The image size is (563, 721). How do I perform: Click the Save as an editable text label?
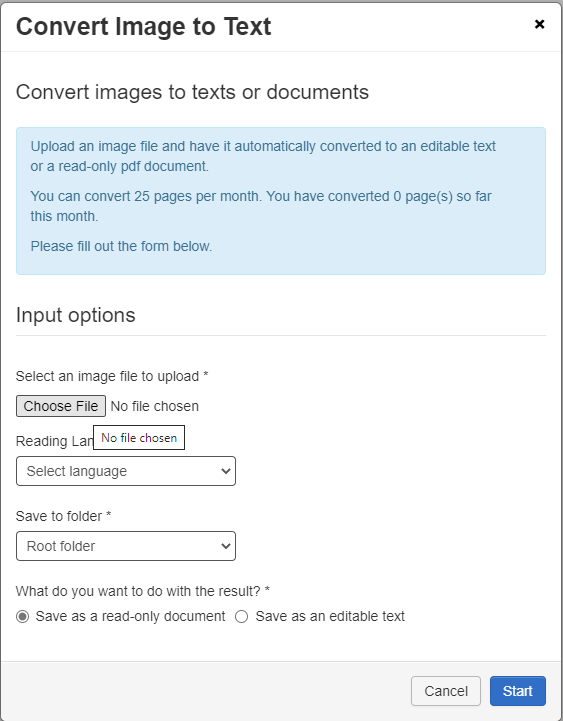330,616
